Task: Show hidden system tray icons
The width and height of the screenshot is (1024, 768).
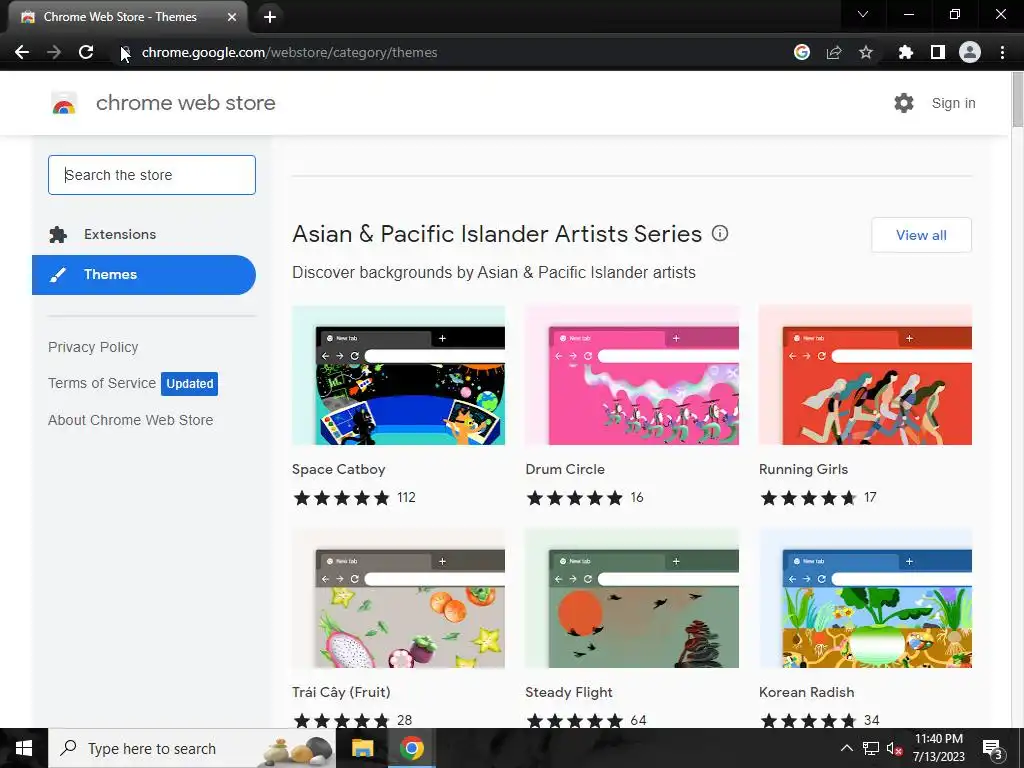Action: pos(846,748)
